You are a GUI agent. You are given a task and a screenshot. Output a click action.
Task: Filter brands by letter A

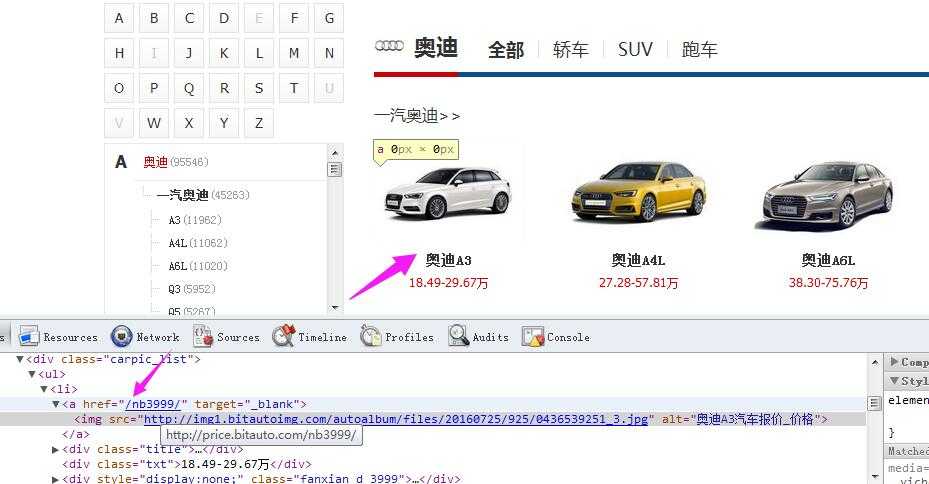(x=119, y=18)
